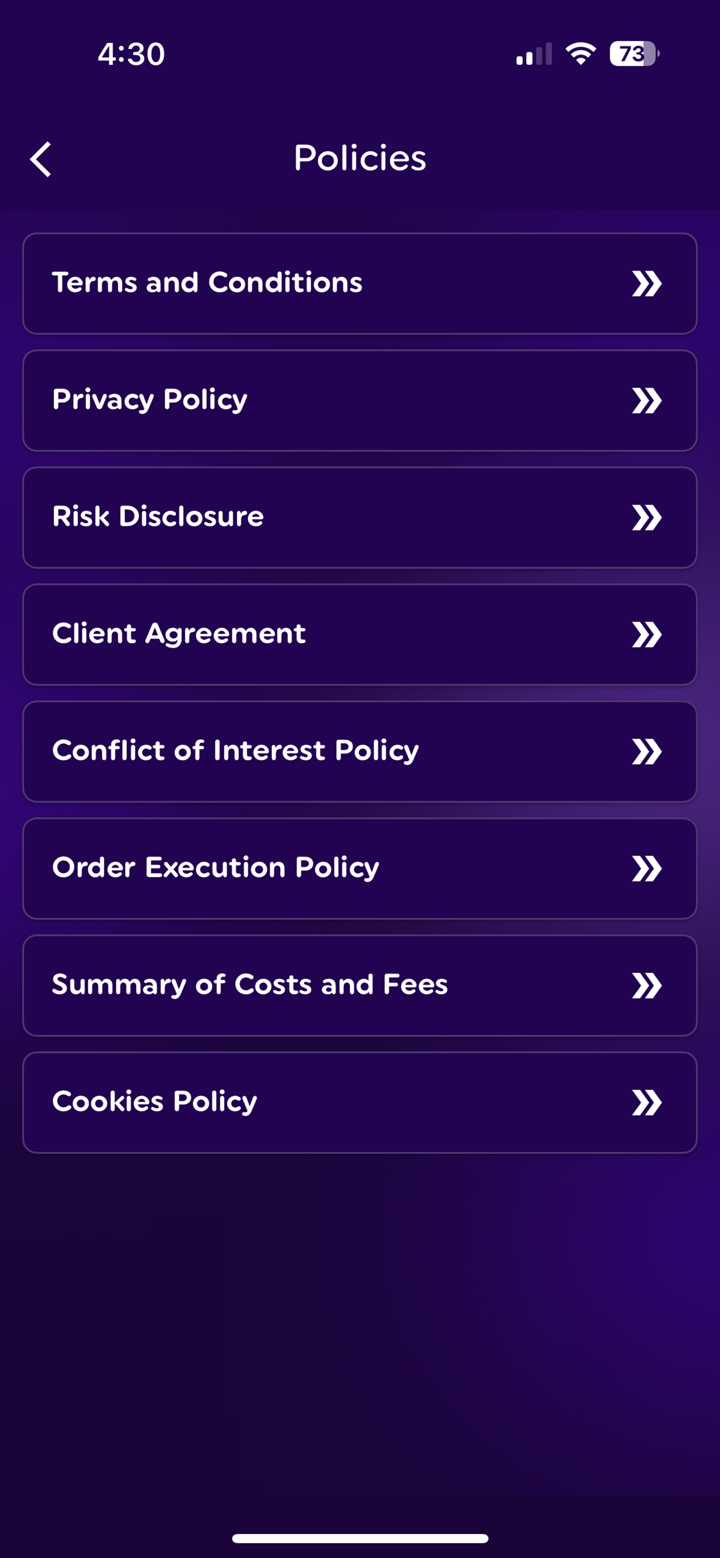Tap the cellular signal bars icon
Screen dimensions: 720x1558
pyautogui.click(x=533, y=55)
